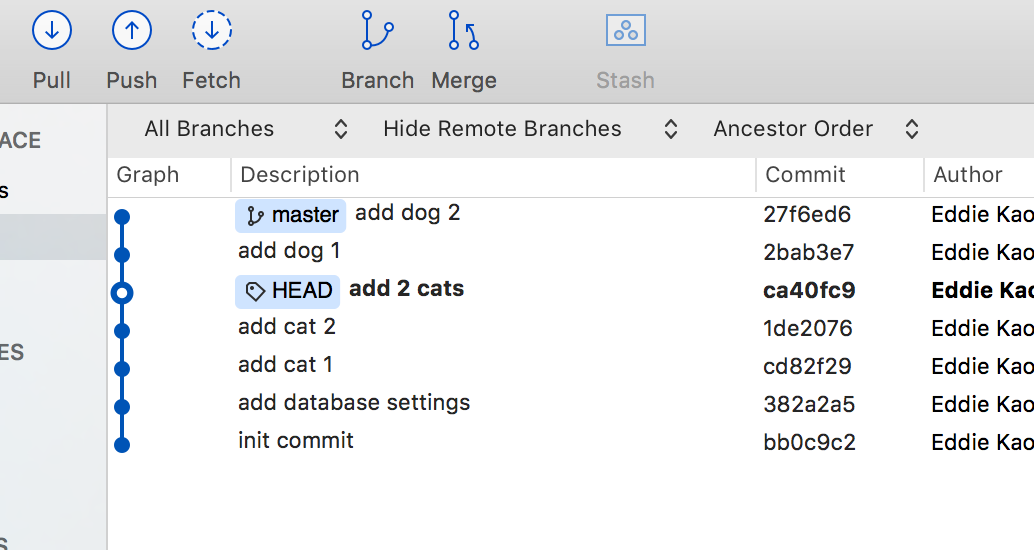Open the All Branches dropdown

pyautogui.click(x=246, y=129)
